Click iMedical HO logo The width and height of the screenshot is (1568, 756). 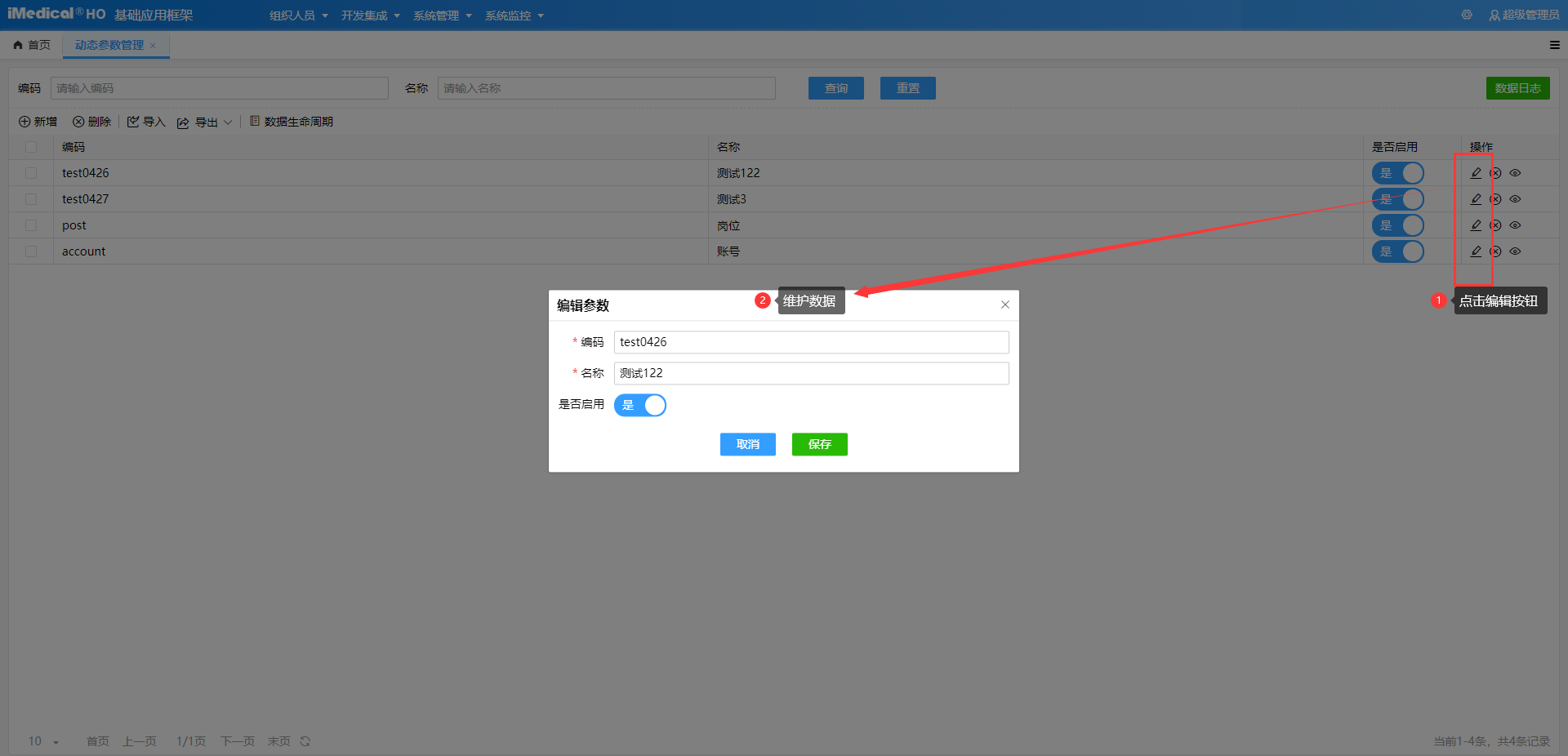(x=56, y=14)
